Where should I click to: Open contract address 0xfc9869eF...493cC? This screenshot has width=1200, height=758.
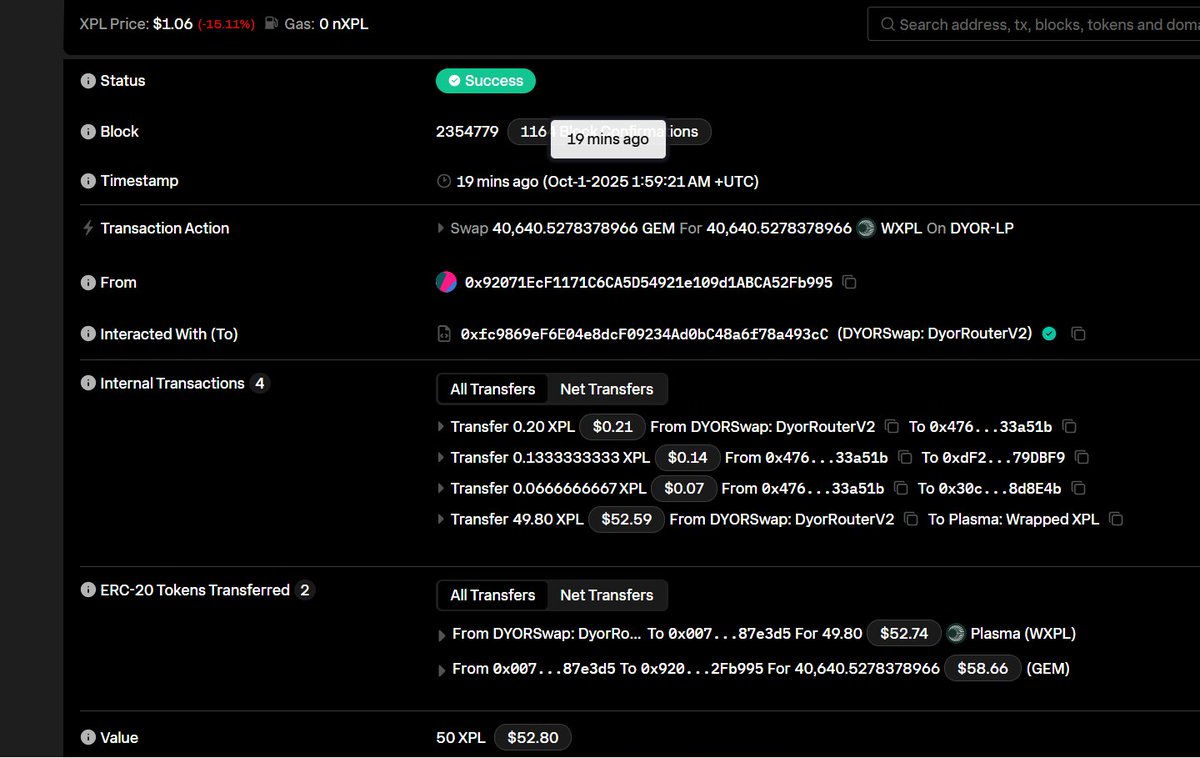[645, 334]
